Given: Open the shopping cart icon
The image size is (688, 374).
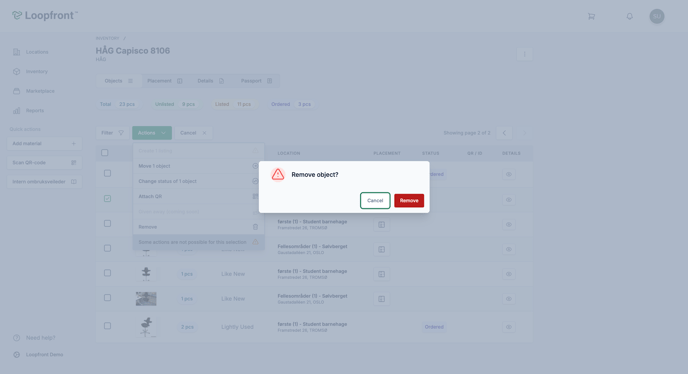Looking at the screenshot, I should [591, 16].
